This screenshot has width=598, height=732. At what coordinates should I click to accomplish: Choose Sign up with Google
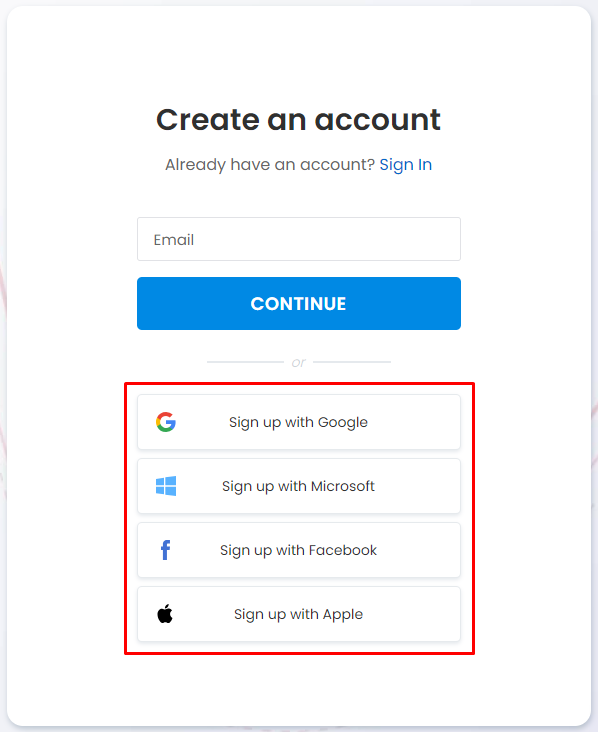[299, 422]
